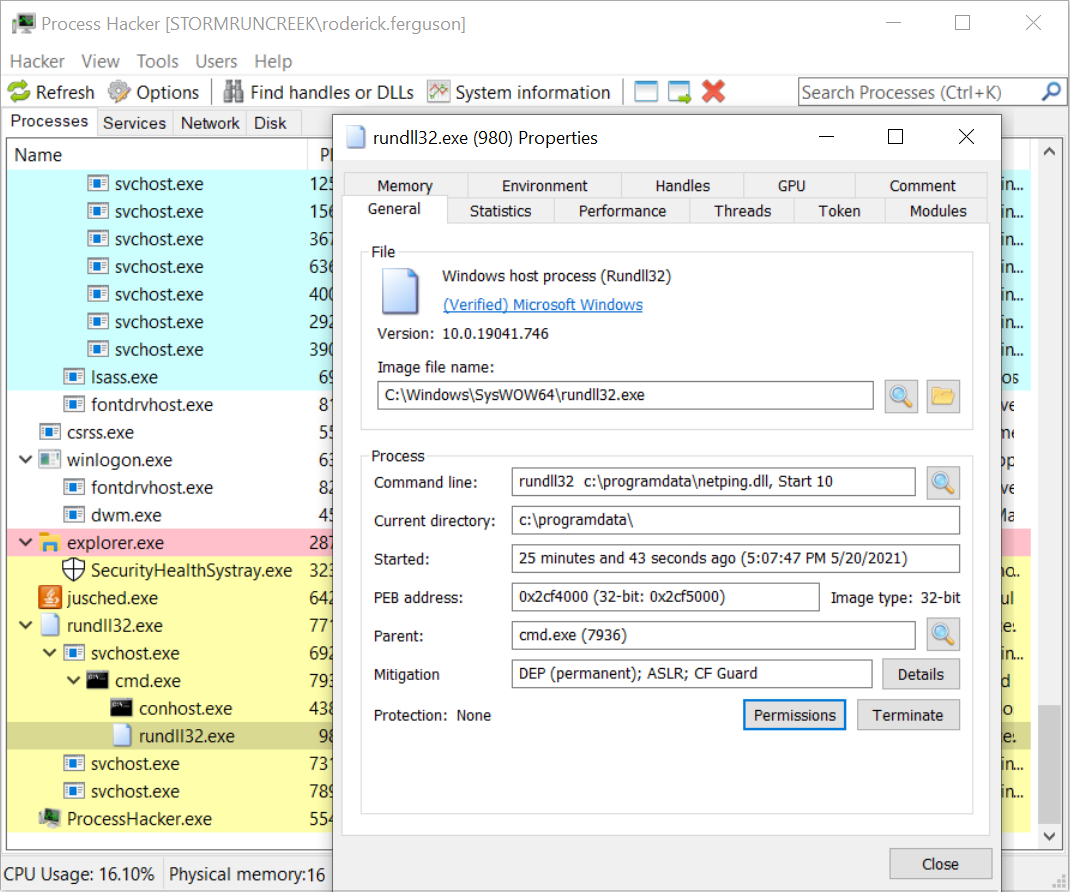
Task: Open the Handles tab in Properties
Action: pos(682,186)
